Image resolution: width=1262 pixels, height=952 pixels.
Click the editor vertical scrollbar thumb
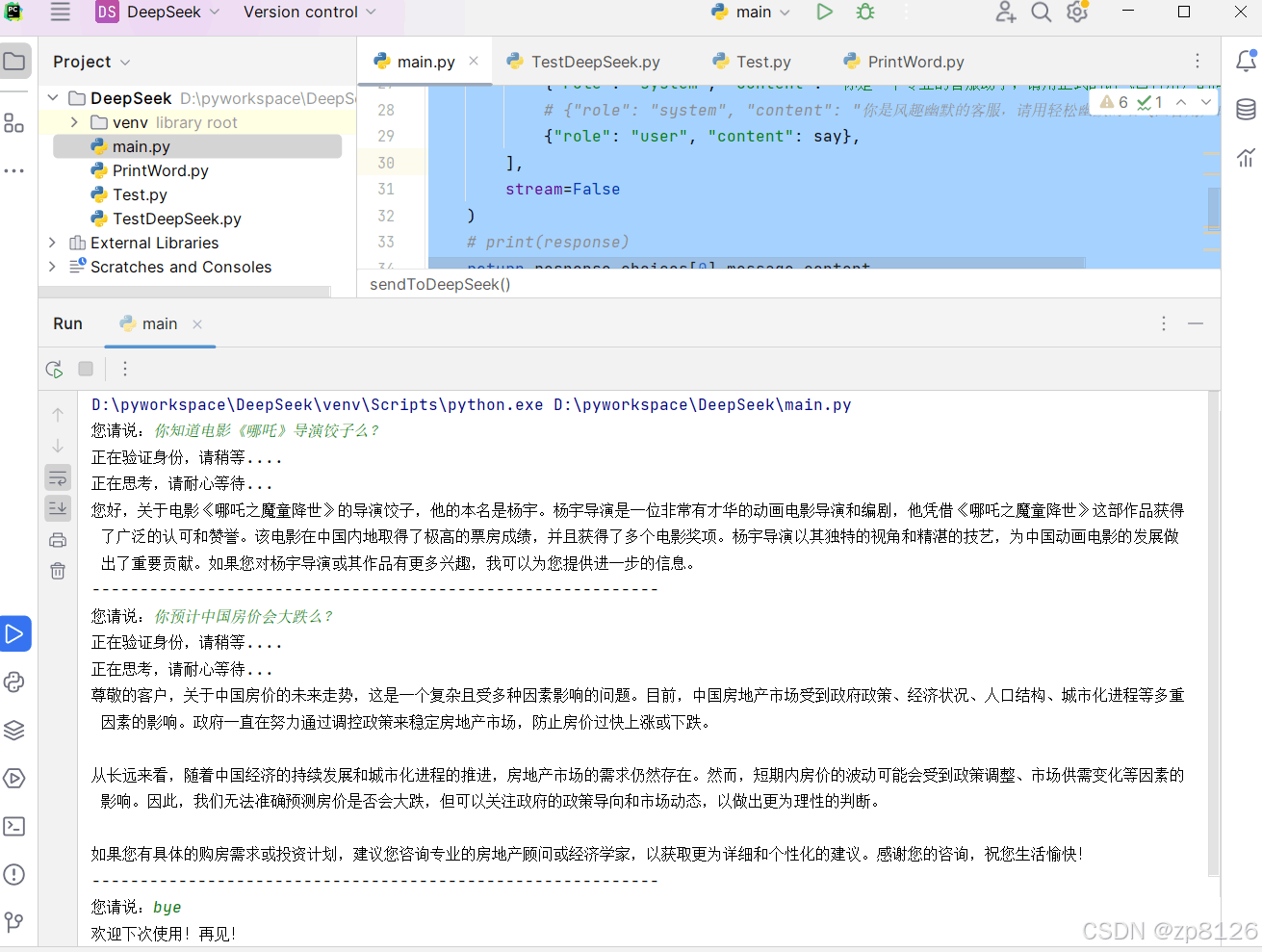pos(1214,208)
